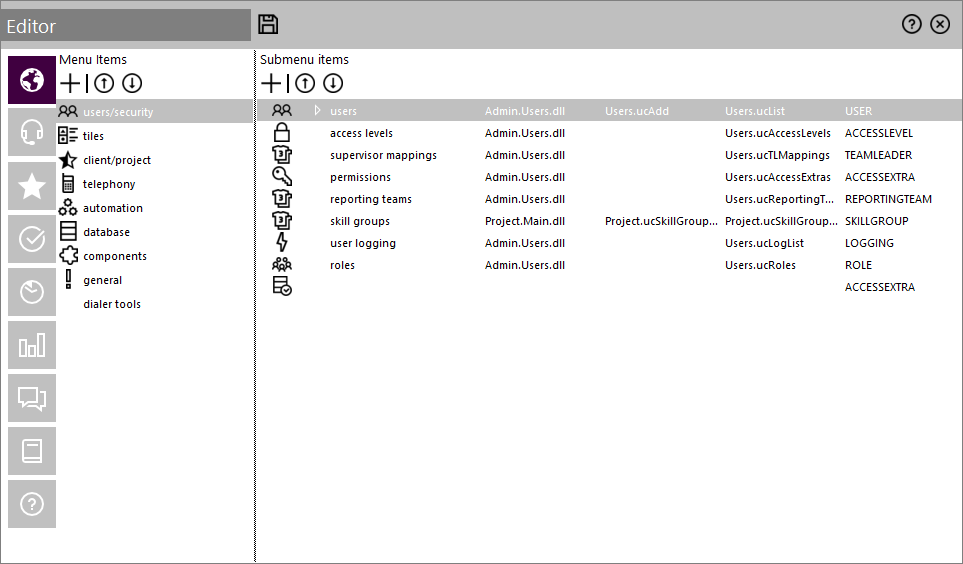Add a new submenu item with plus
The image size is (963, 564).
[x=271, y=83]
